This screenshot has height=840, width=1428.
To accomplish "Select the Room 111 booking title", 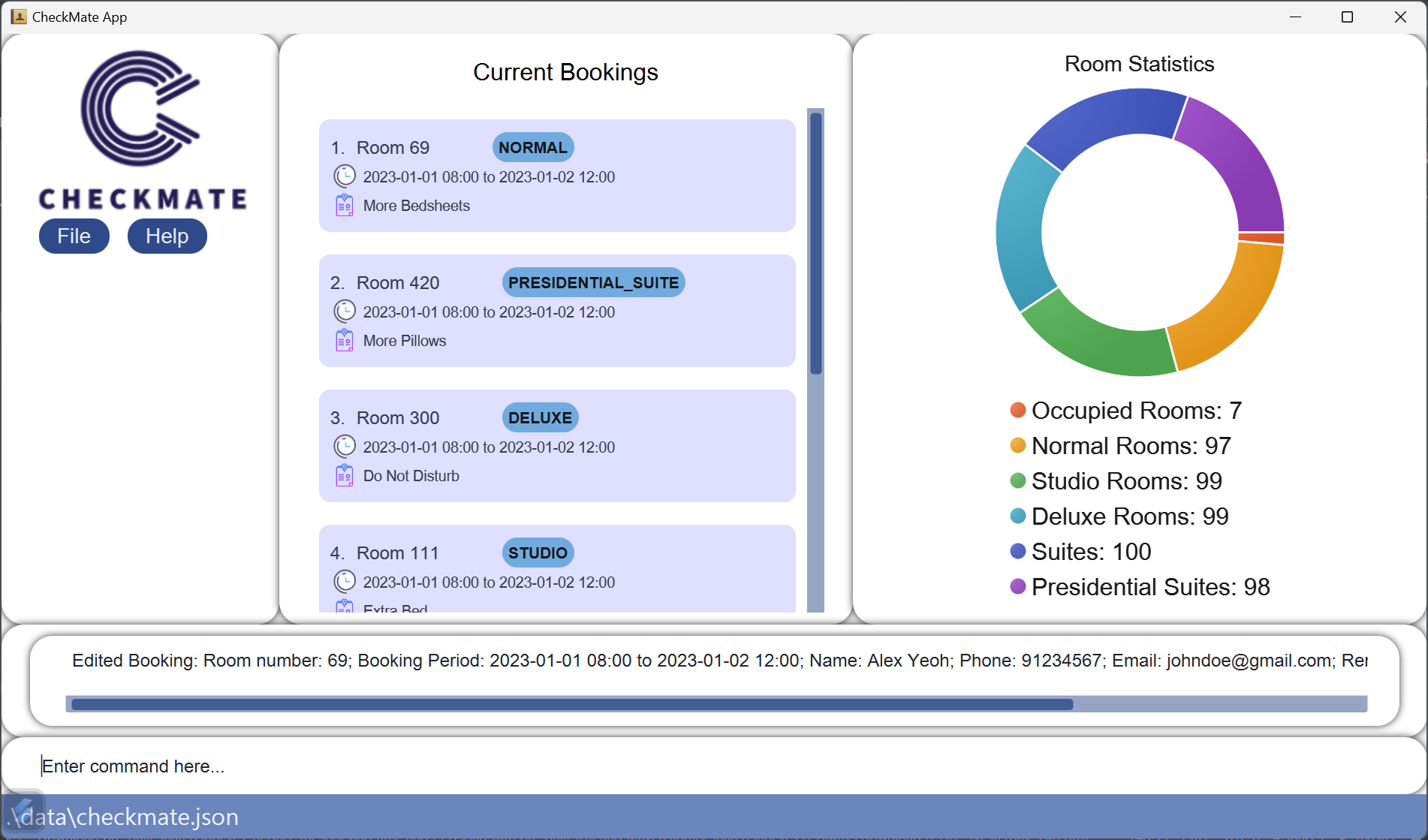I will click(x=398, y=553).
